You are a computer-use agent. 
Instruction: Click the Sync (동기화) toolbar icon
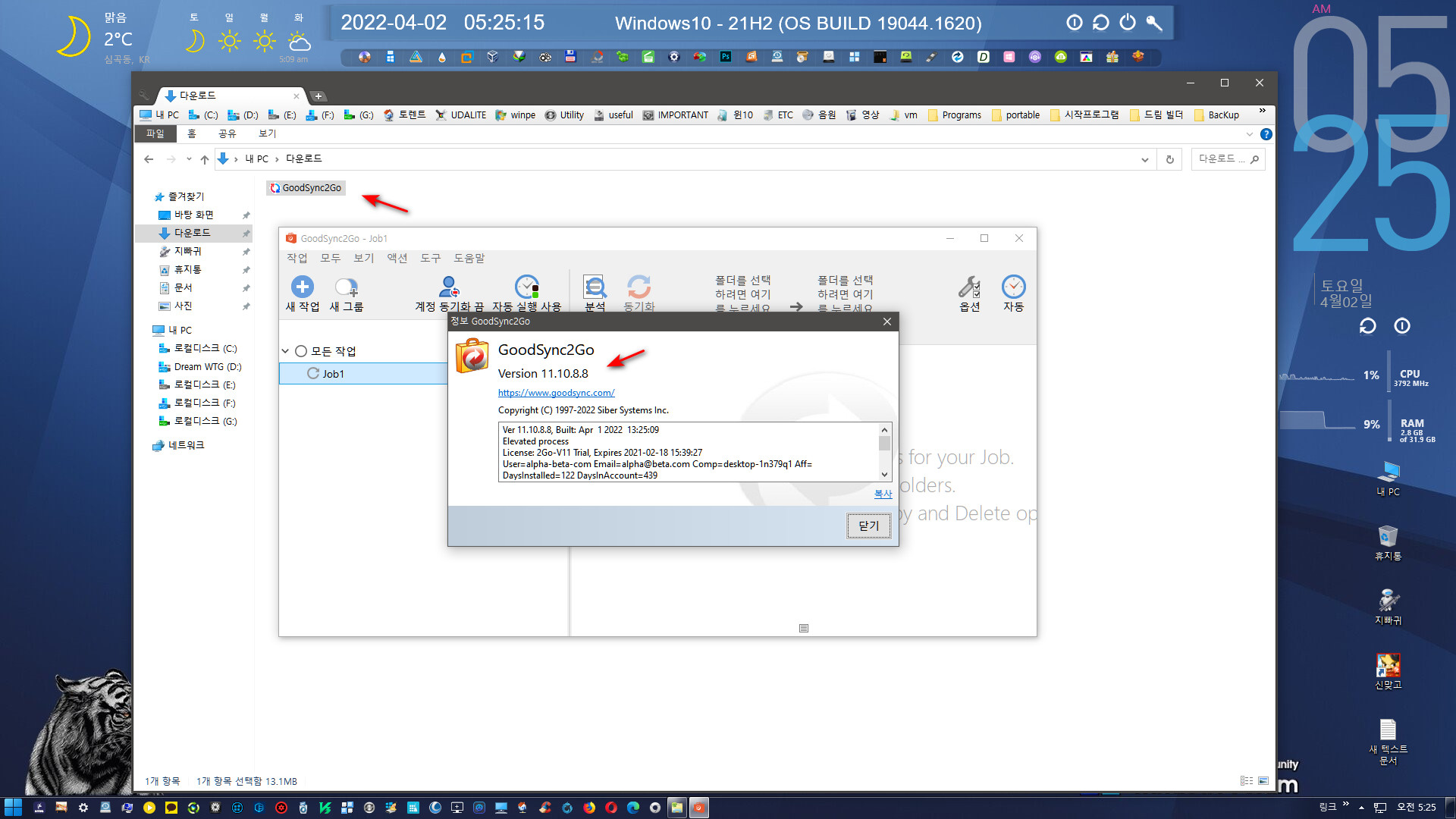(x=639, y=287)
